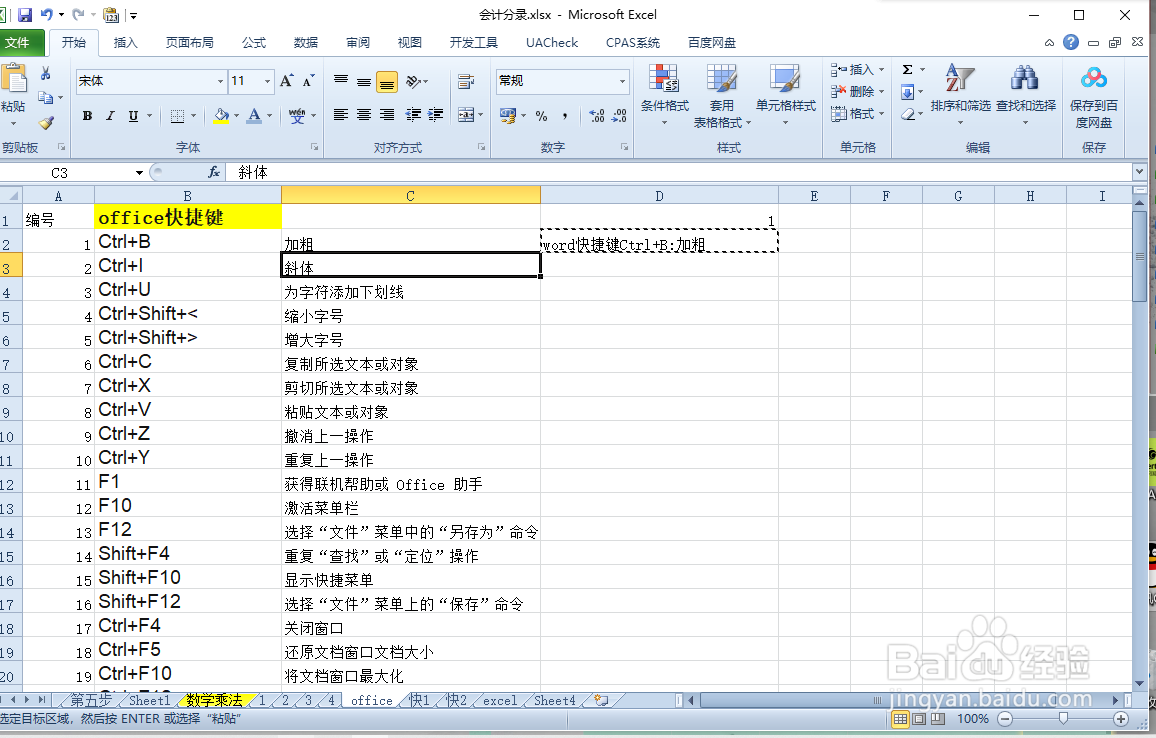Click the zoom slider handle
The width and height of the screenshot is (1156, 738).
pos(1062,718)
